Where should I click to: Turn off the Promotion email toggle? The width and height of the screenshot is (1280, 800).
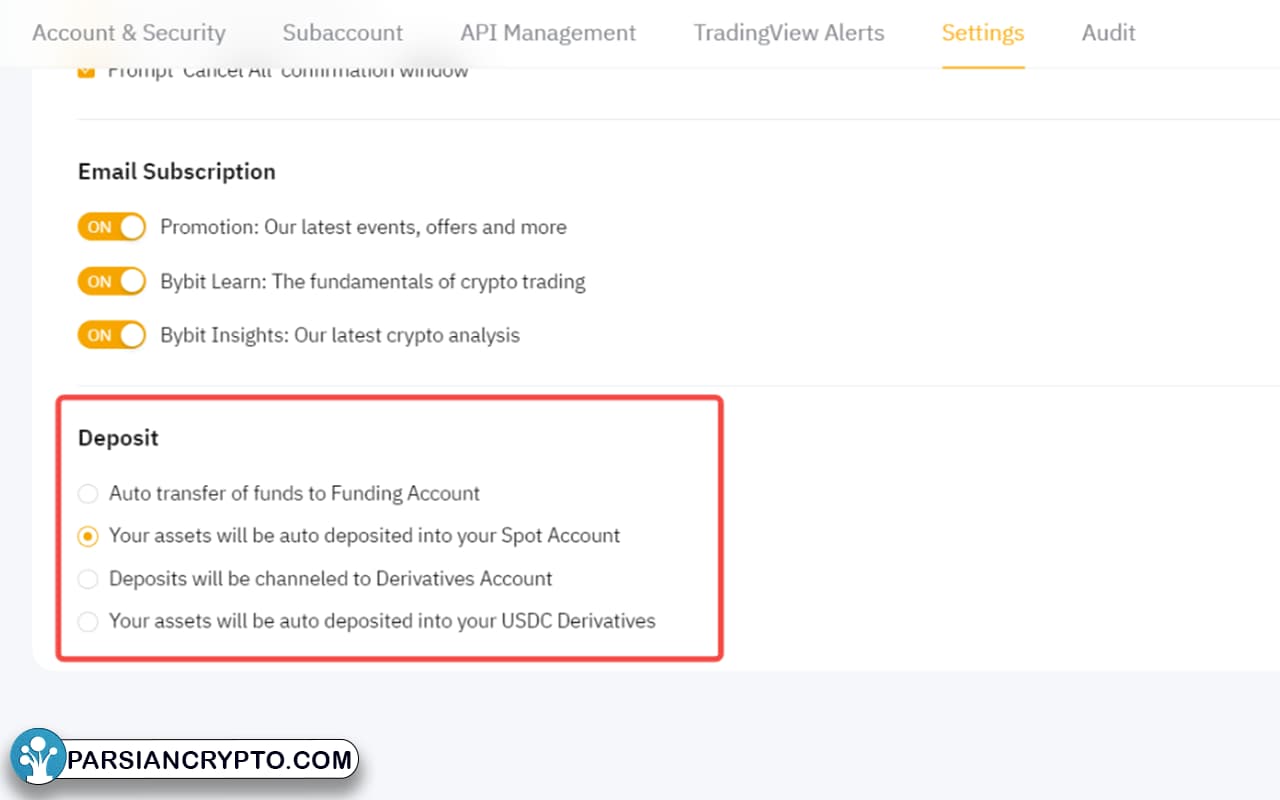(112, 227)
